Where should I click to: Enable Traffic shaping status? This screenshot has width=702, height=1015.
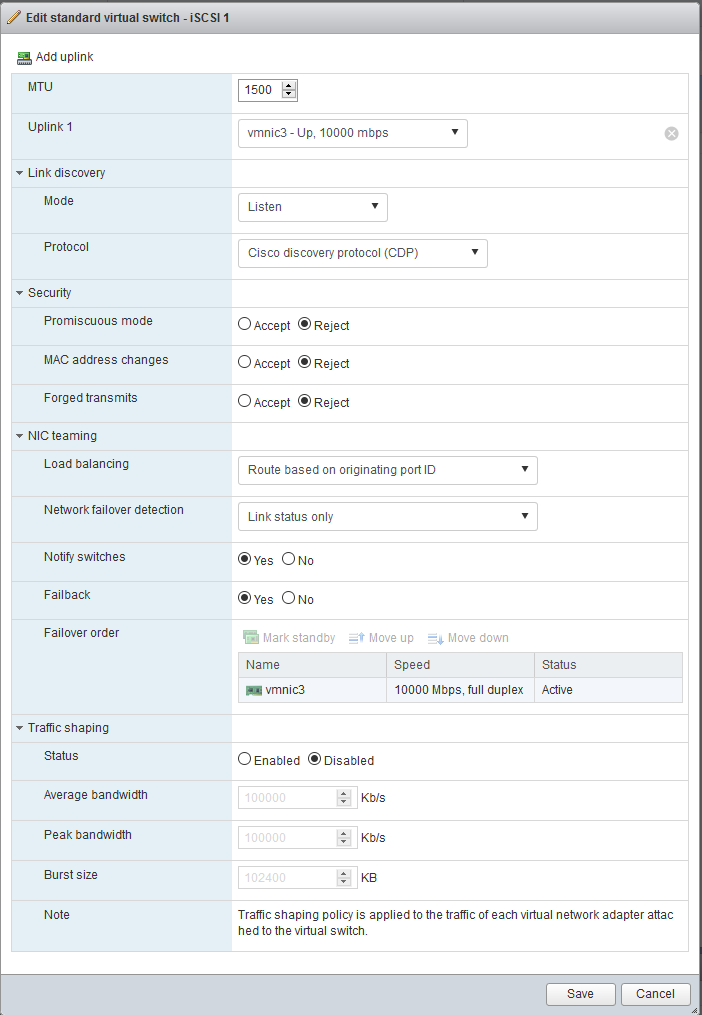(x=244, y=759)
